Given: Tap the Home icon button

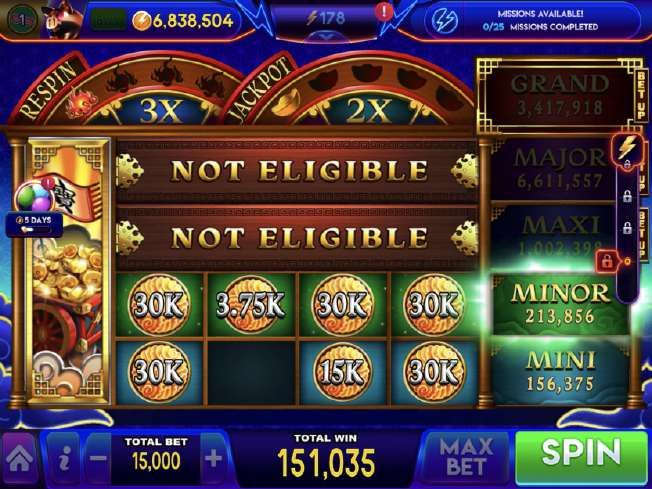Looking at the screenshot, I should point(20,458).
